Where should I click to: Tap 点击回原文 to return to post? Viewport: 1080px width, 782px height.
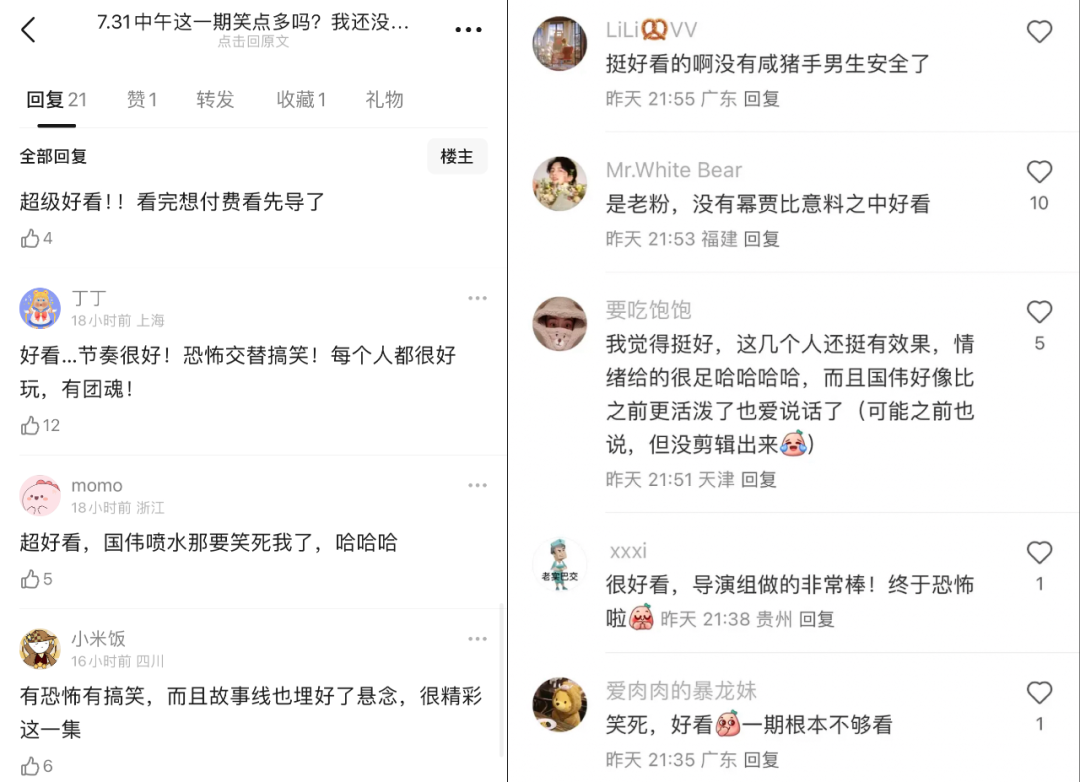pyautogui.click(x=253, y=42)
